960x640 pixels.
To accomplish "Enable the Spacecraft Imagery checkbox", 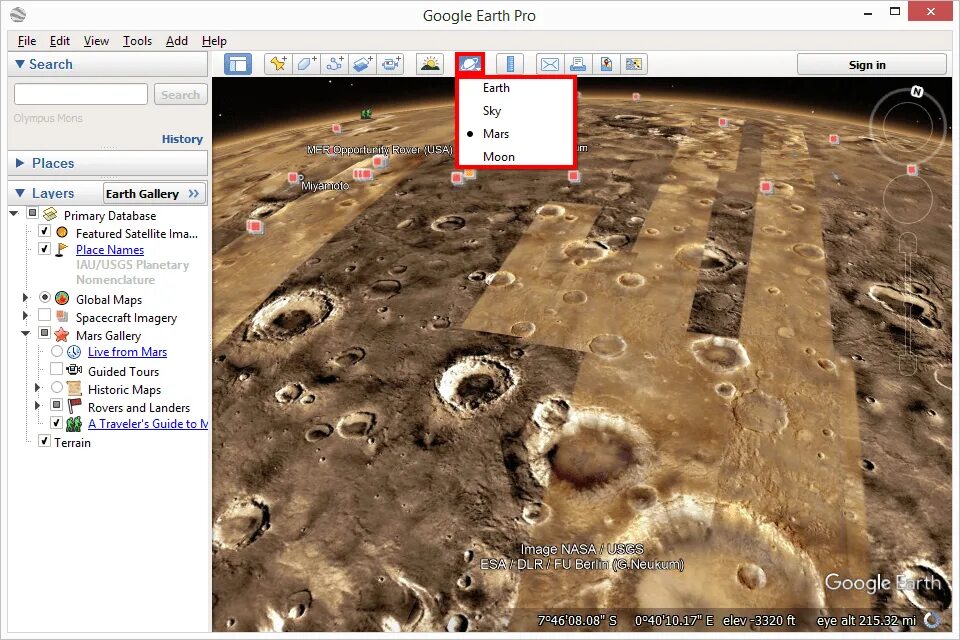I will click(x=44, y=315).
